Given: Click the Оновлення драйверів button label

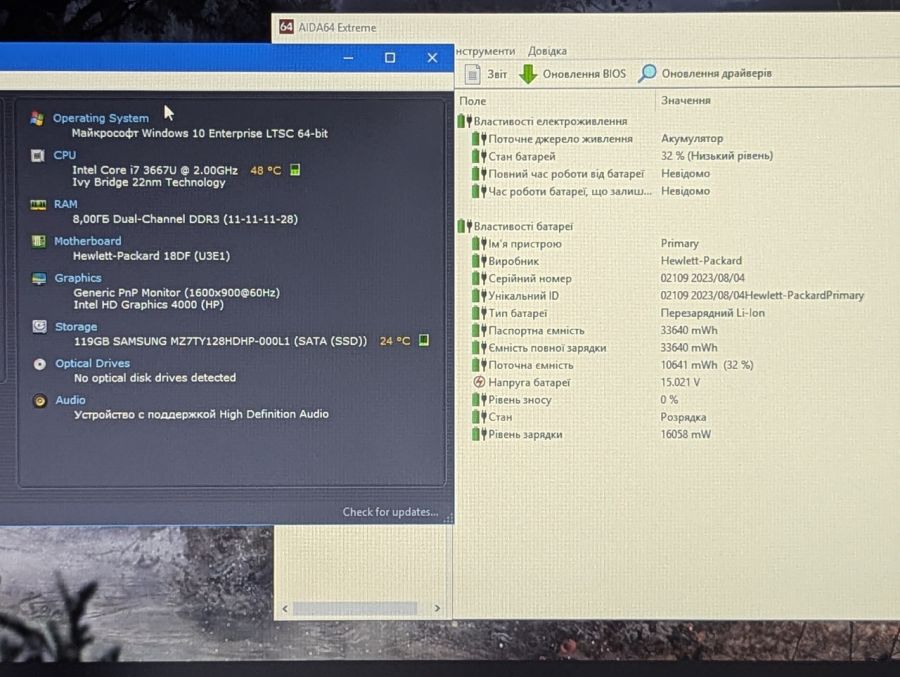Looking at the screenshot, I should pyautogui.click(x=716, y=73).
